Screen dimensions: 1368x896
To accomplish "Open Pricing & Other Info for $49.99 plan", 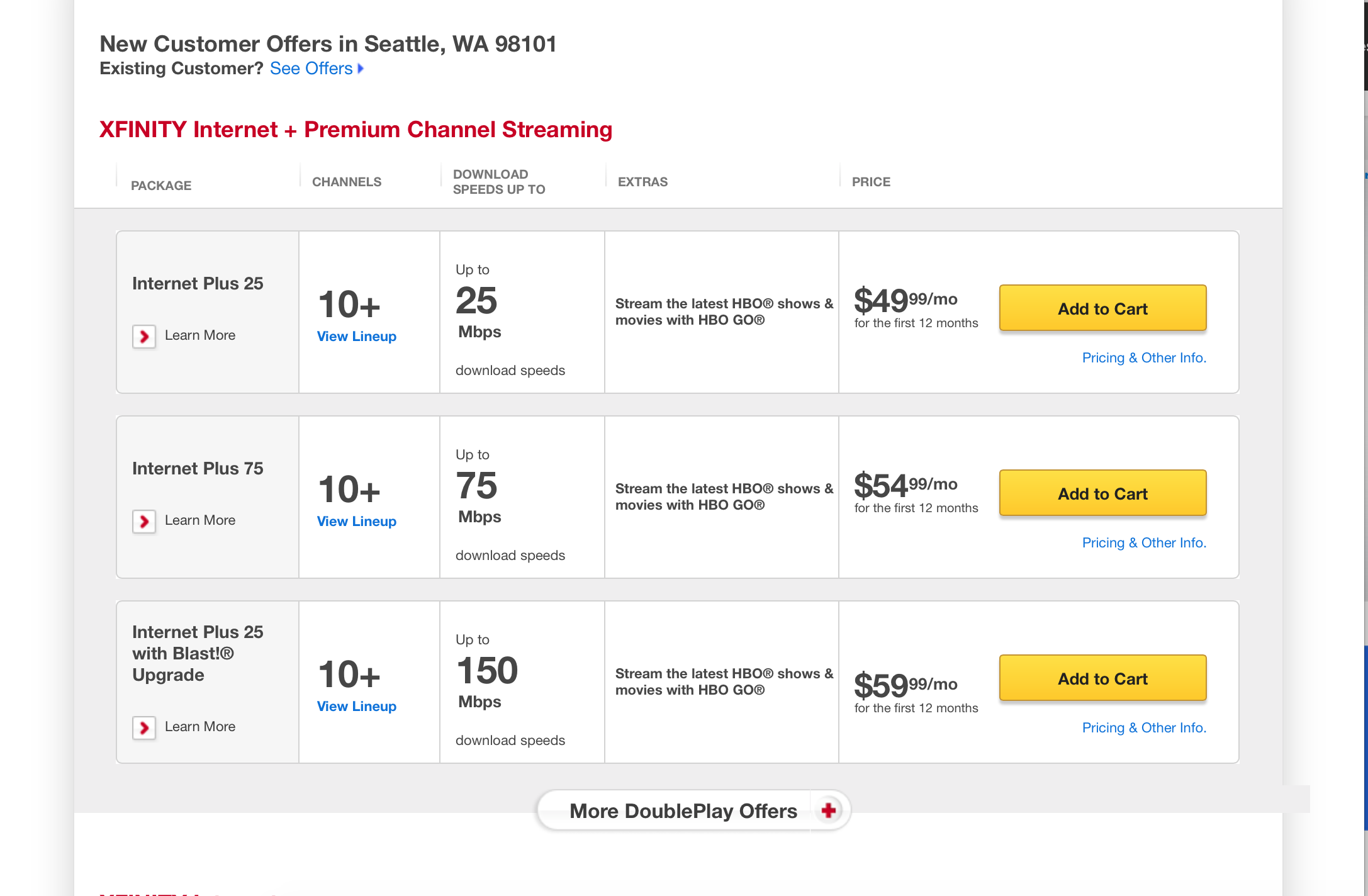I will 1144,358.
